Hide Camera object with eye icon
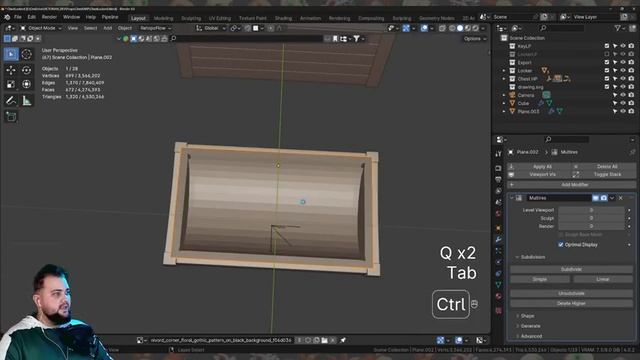640x360 pixels. 623,95
